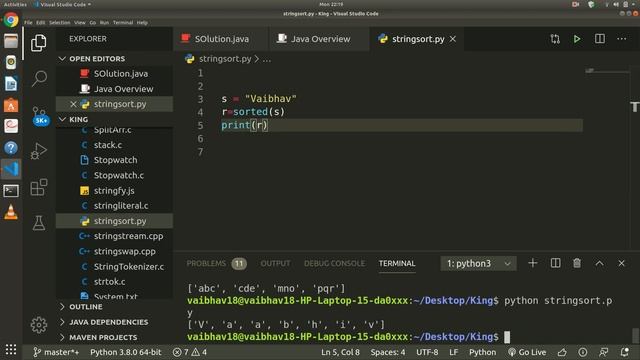Click the breadcrumb ellipsis after stringsort.py

[x=267, y=59]
